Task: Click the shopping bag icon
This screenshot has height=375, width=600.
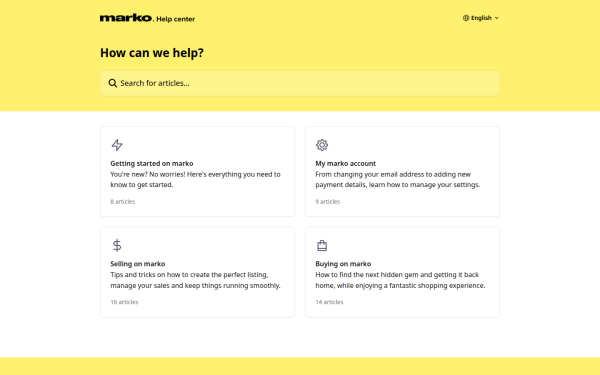Action: tap(322, 245)
